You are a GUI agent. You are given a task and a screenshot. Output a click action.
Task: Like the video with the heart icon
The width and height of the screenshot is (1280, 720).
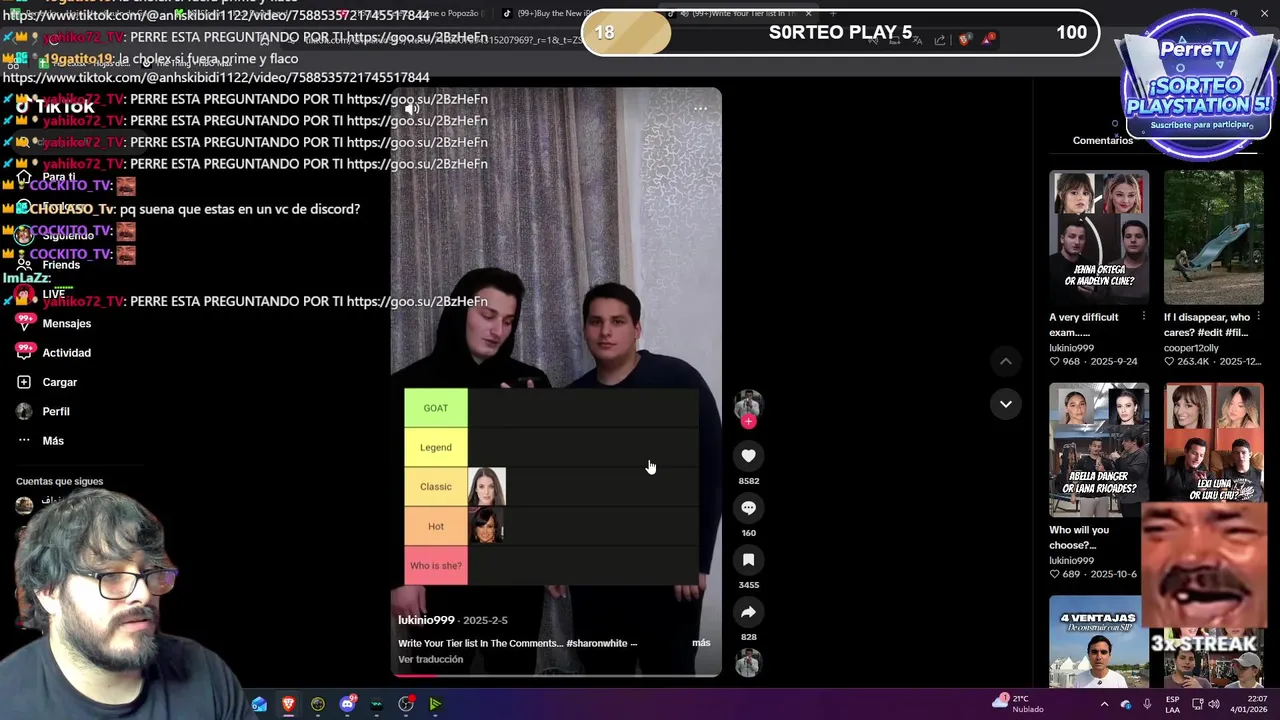click(x=748, y=456)
